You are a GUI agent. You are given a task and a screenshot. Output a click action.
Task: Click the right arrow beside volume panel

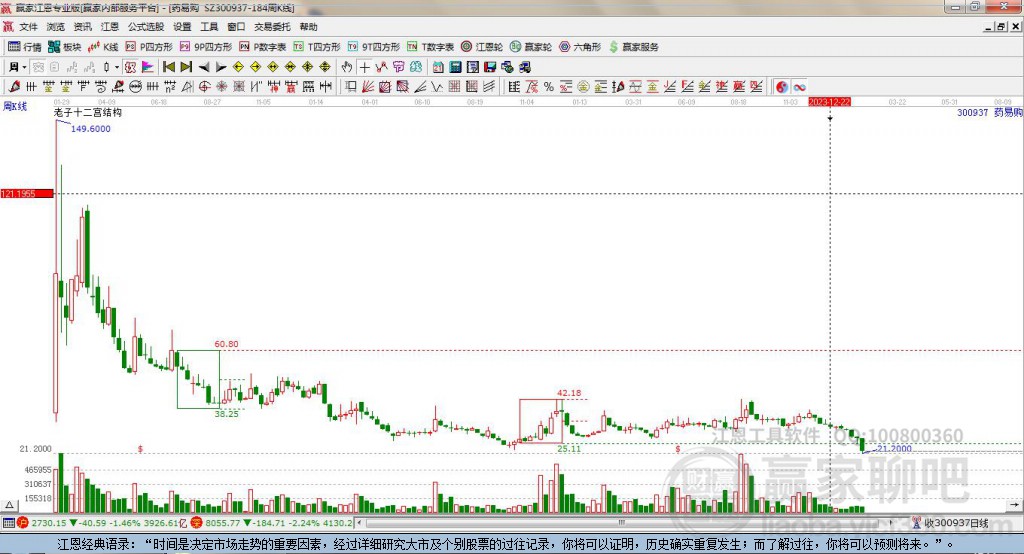[x=1014, y=504]
